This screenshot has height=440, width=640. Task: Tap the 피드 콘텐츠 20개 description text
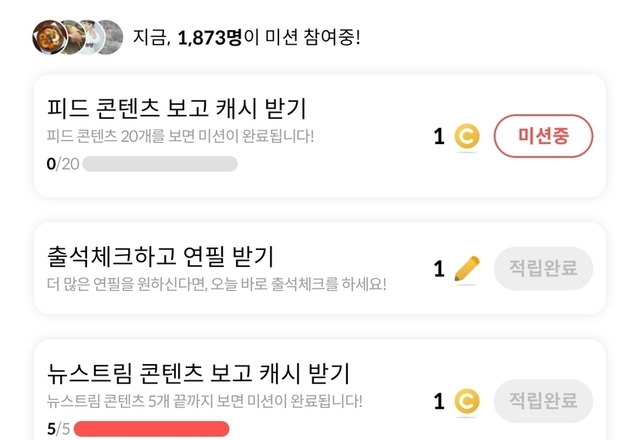pos(181,135)
